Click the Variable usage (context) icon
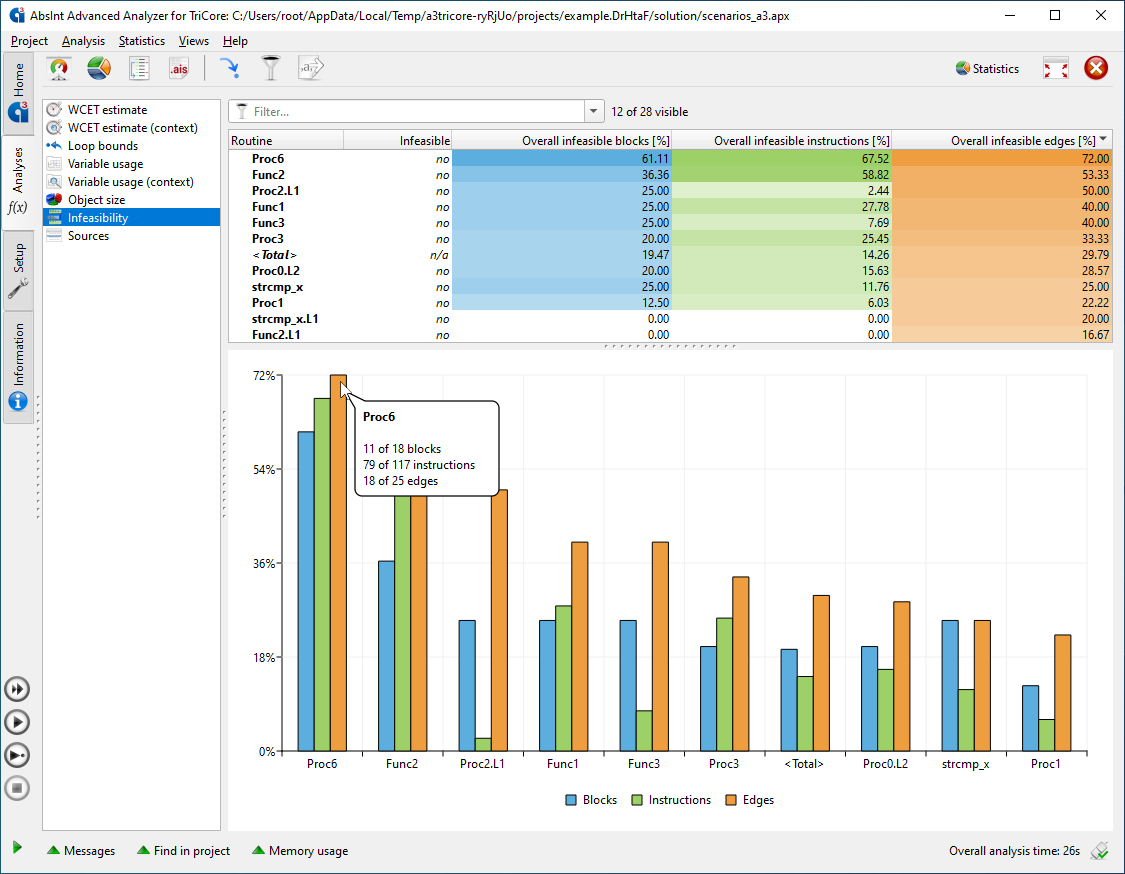1125x874 pixels. pos(55,182)
